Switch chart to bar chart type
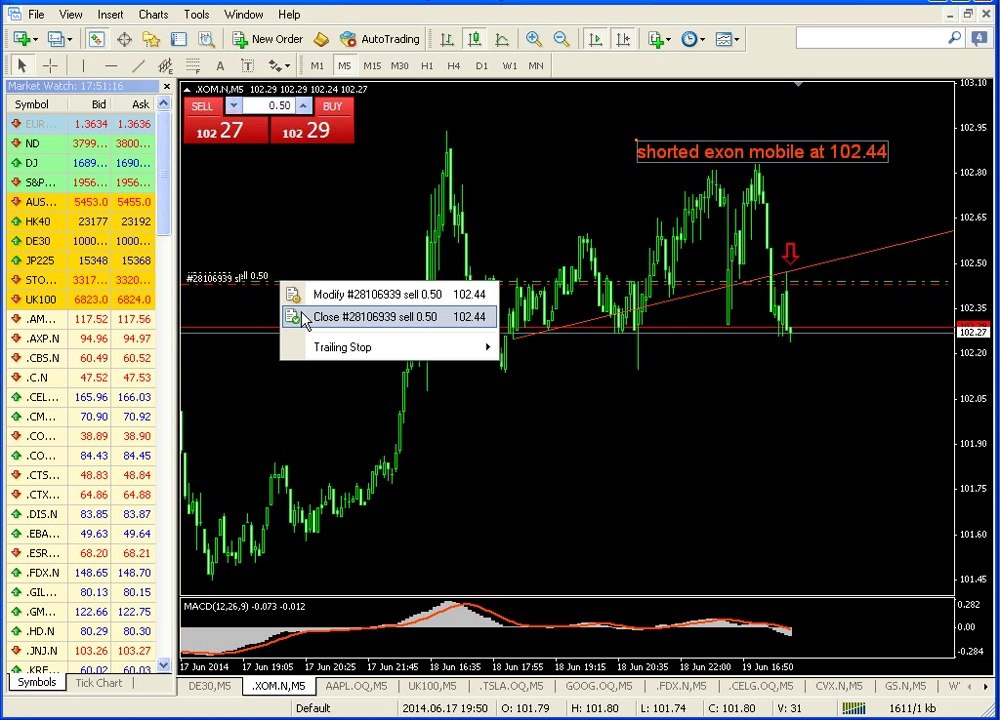This screenshot has width=1000, height=720. pos(447,40)
